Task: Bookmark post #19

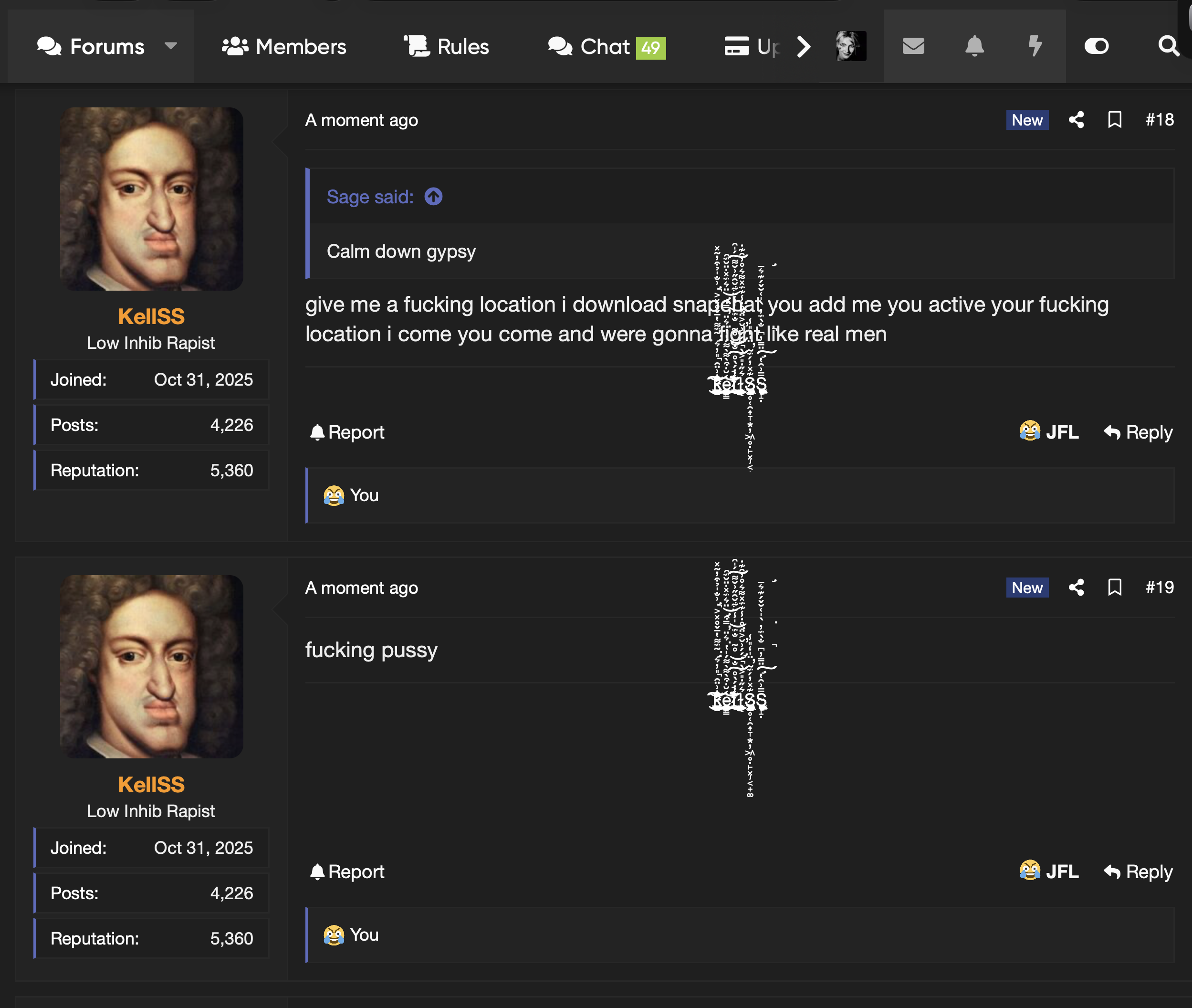Action: [x=1114, y=588]
